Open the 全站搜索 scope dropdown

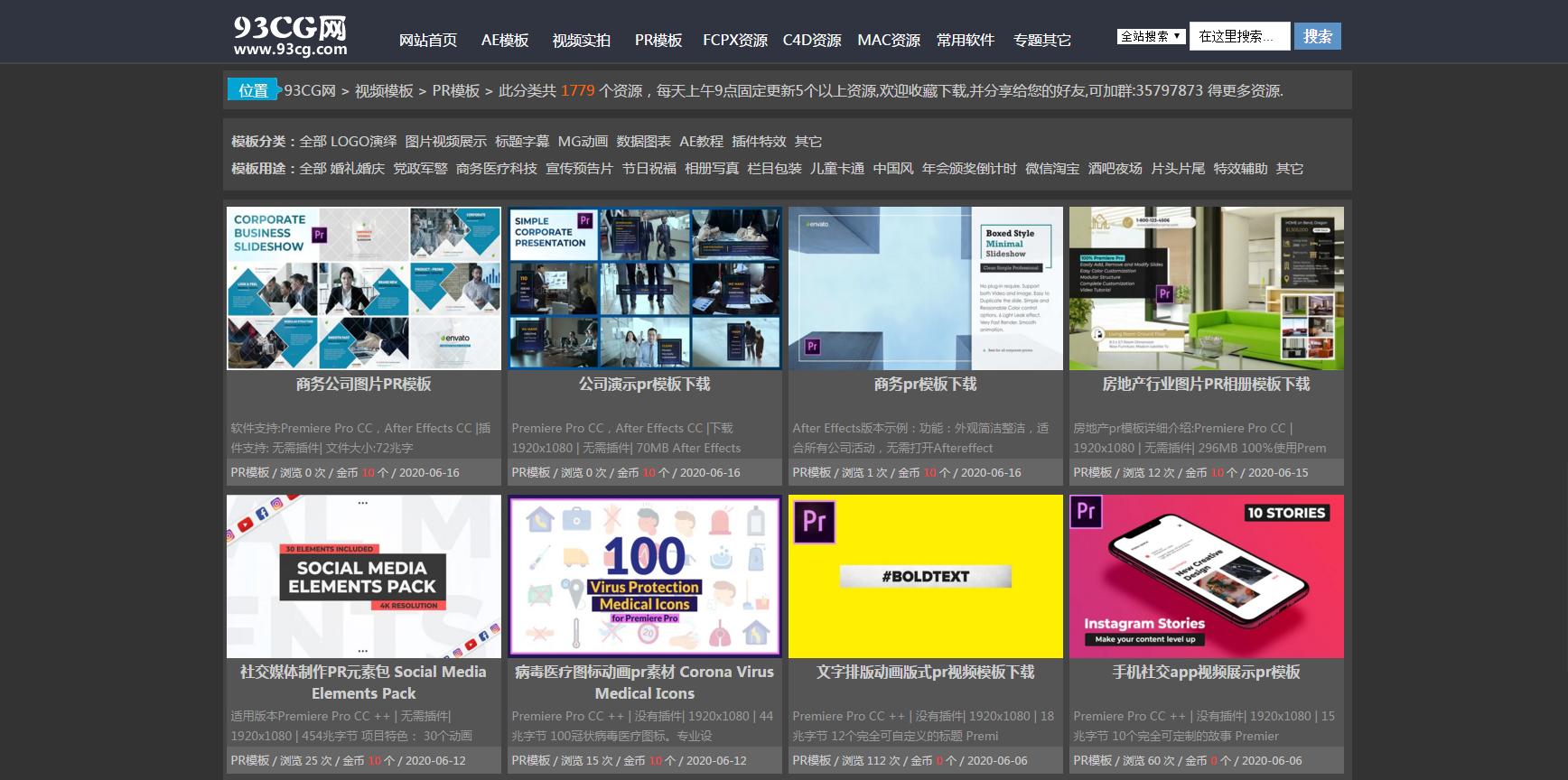point(1151,37)
